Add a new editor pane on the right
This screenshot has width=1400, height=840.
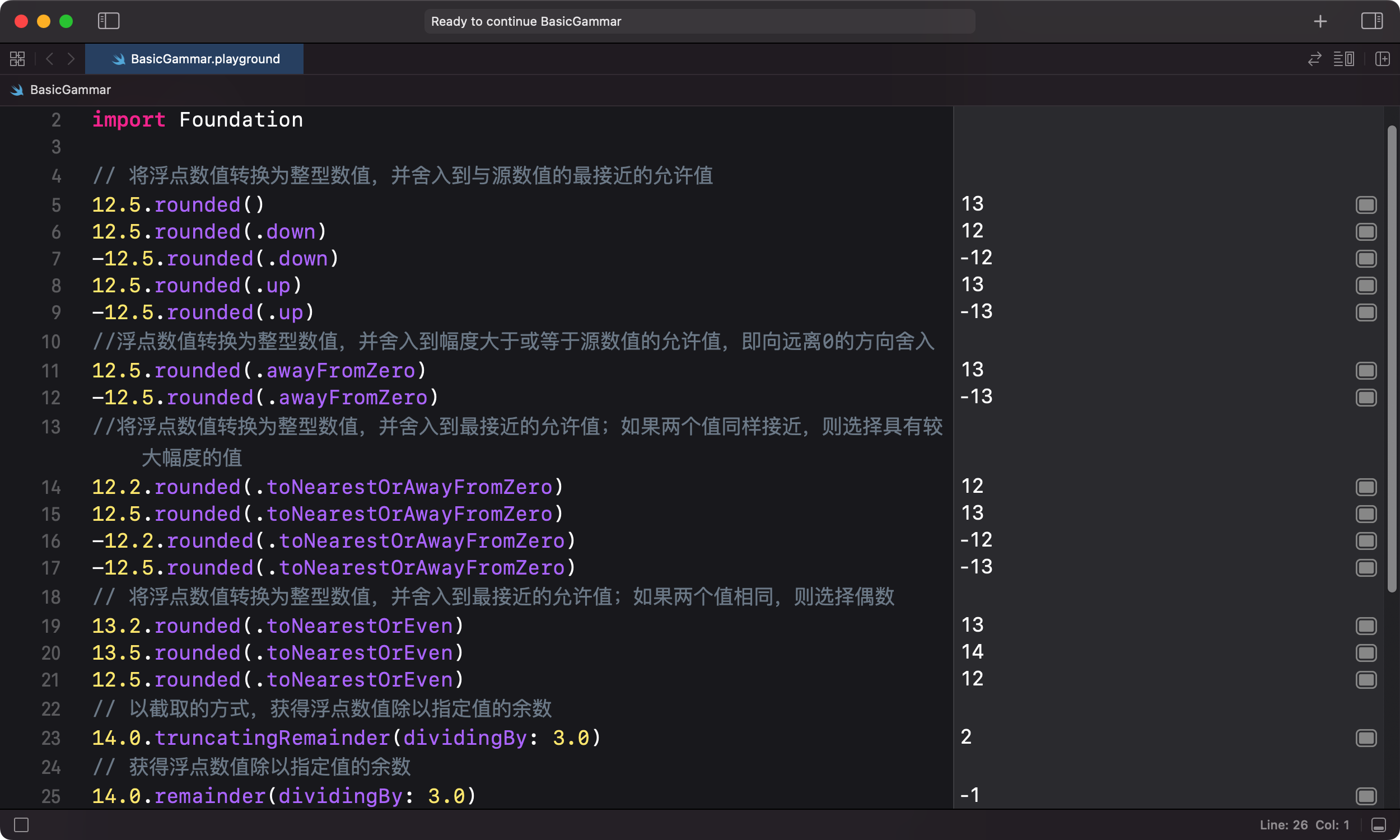(1382, 59)
